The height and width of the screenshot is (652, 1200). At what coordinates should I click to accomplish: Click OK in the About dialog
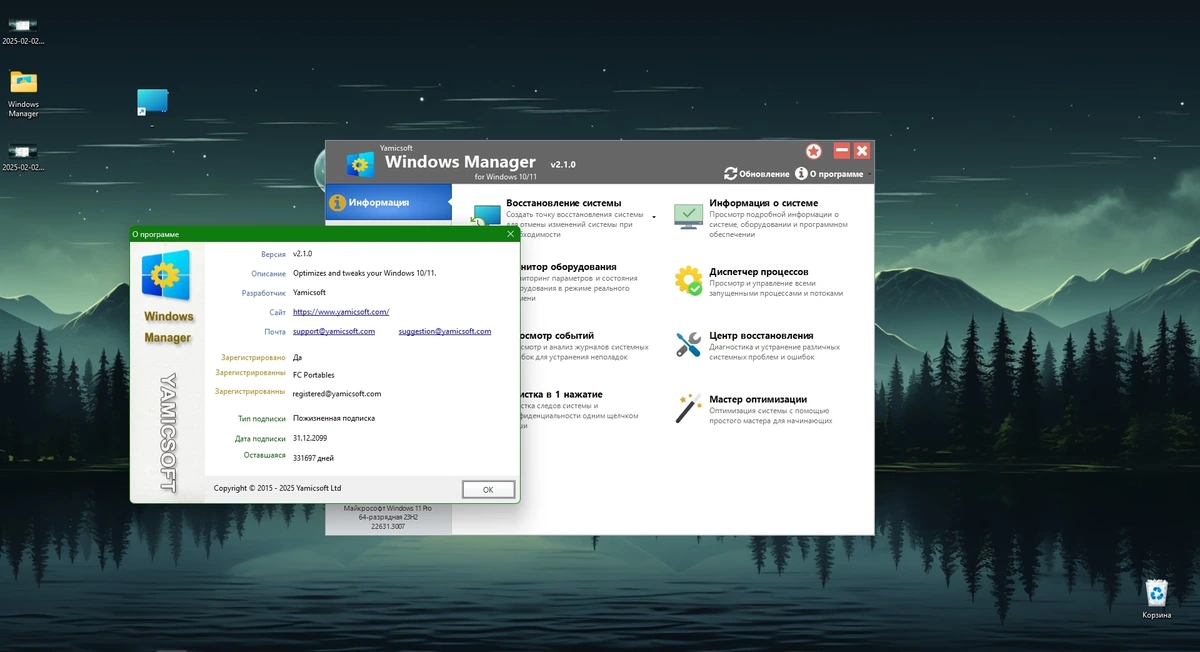488,489
